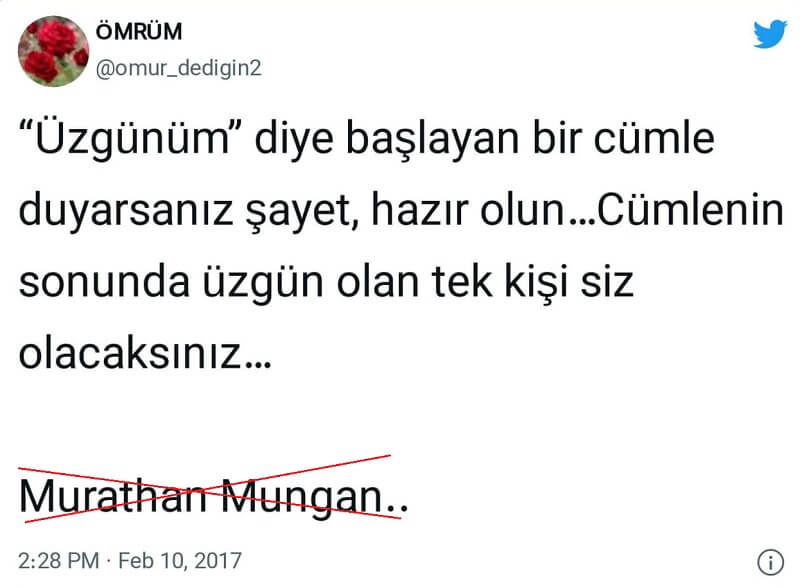
Task: Open the tweet info circle icon
Action: point(770,562)
